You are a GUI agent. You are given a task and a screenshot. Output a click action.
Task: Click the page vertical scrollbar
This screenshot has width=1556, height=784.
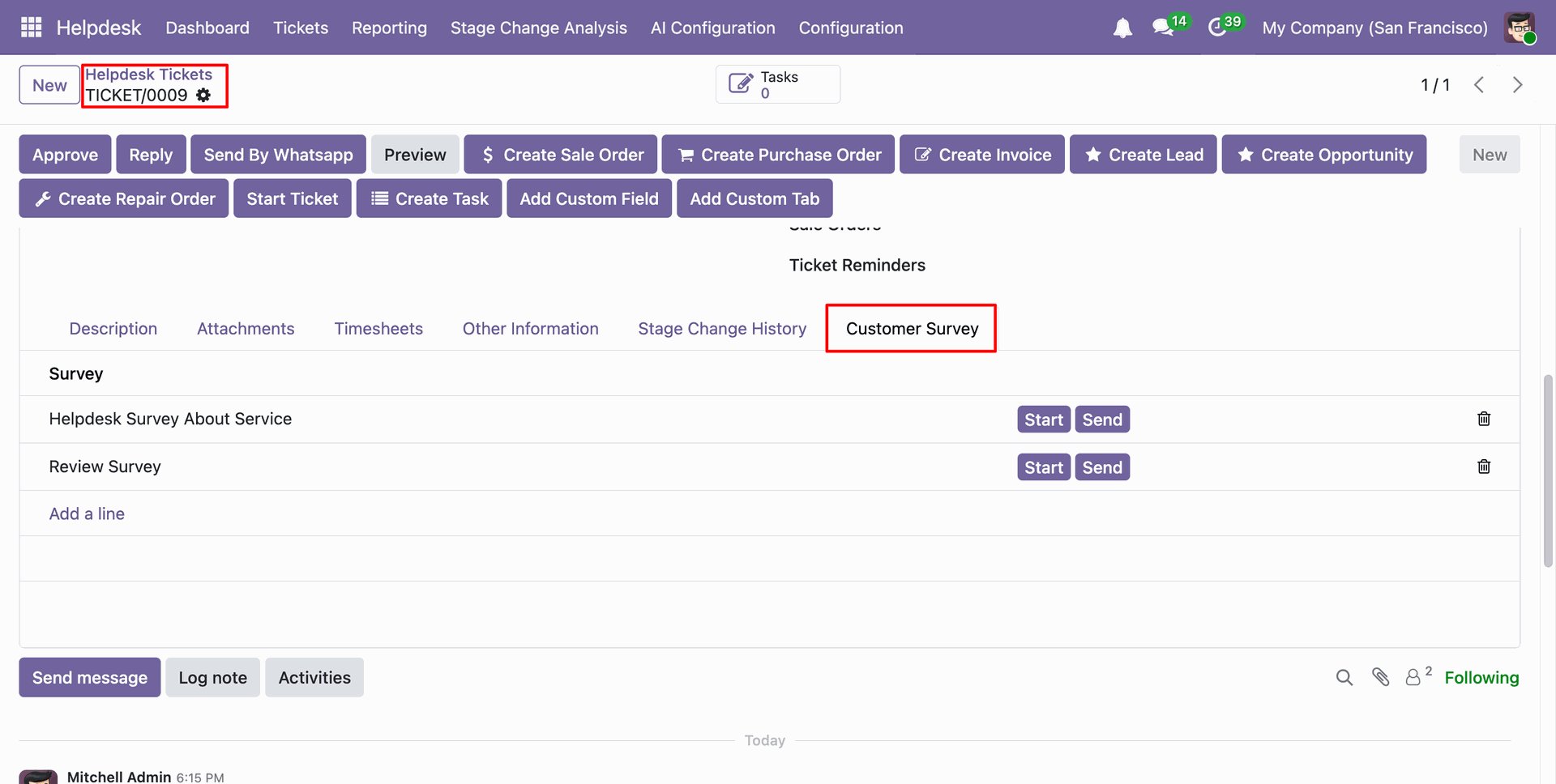click(x=1548, y=470)
